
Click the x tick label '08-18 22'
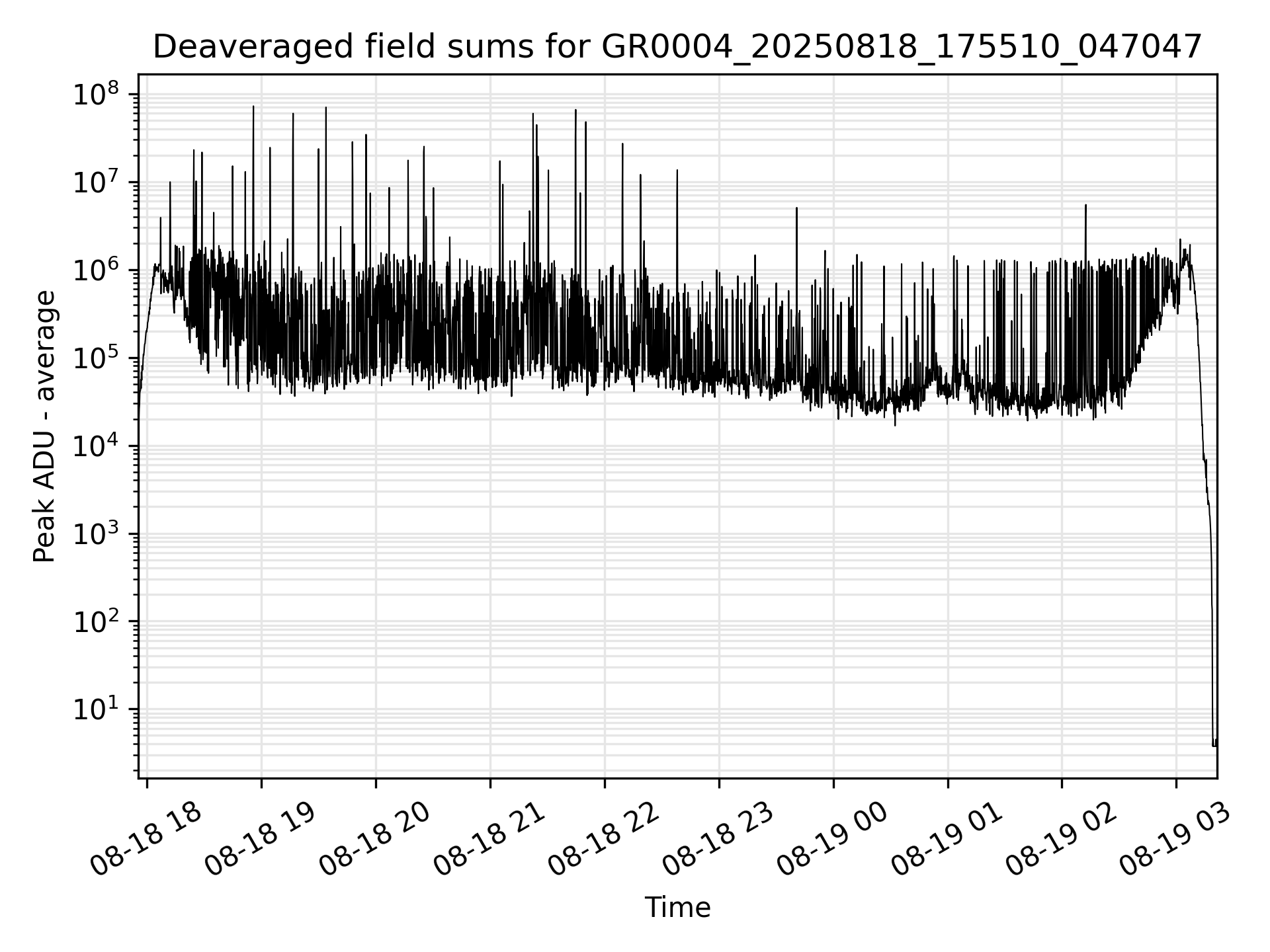(x=604, y=840)
